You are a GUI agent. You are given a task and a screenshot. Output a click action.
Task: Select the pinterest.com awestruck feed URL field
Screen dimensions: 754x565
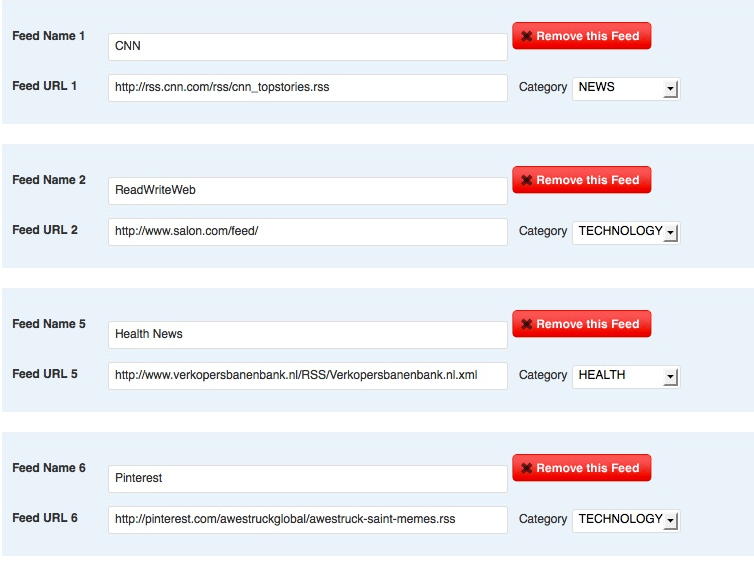point(308,520)
